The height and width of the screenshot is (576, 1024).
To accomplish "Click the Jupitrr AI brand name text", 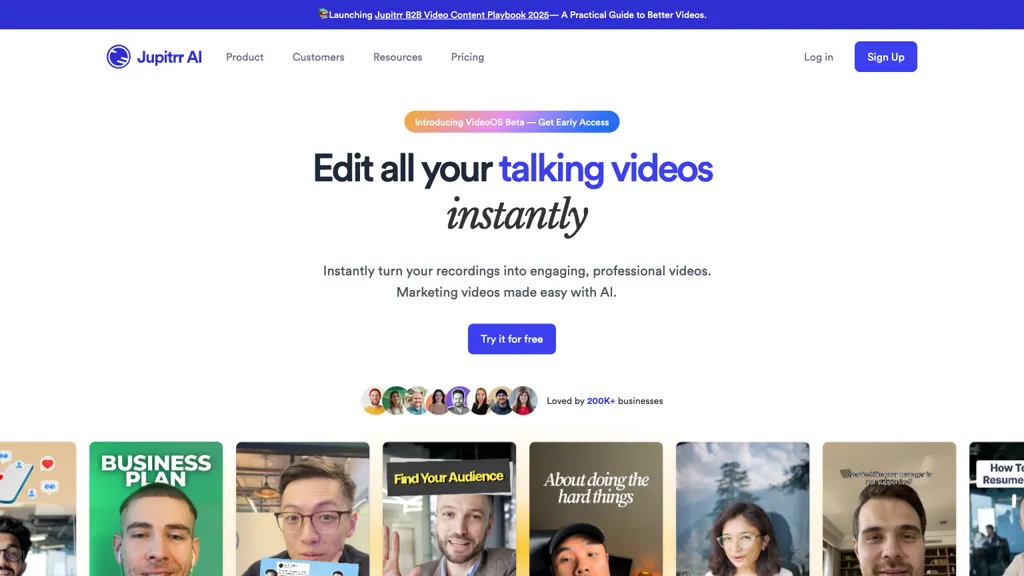I will tap(169, 57).
